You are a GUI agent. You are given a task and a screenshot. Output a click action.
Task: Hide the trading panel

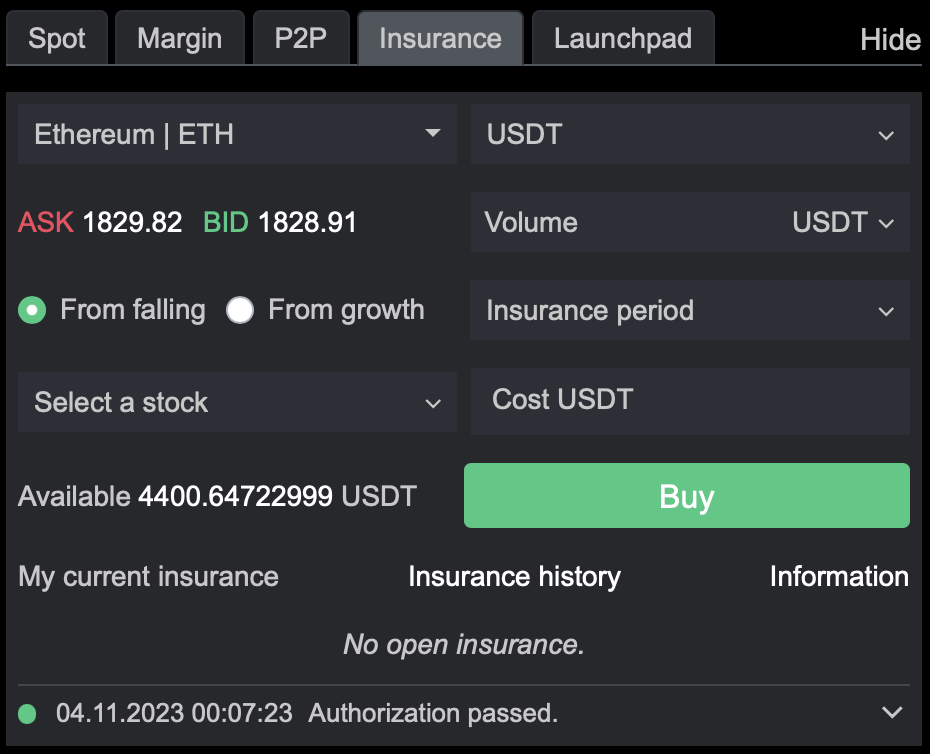(x=889, y=40)
